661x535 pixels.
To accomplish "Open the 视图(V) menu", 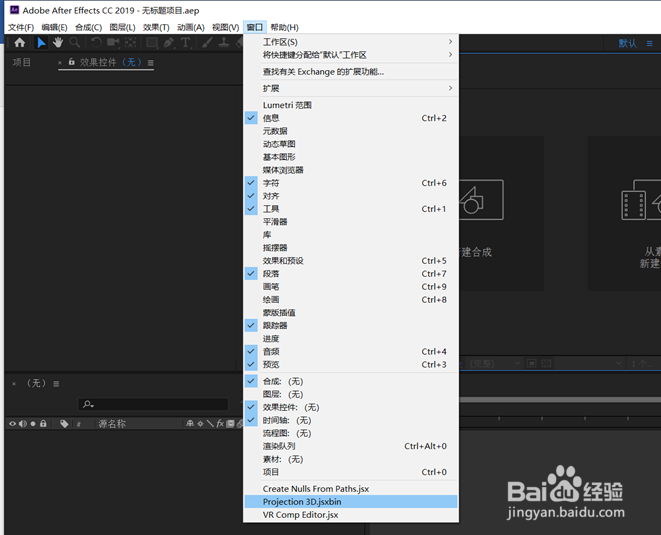I will [x=226, y=27].
